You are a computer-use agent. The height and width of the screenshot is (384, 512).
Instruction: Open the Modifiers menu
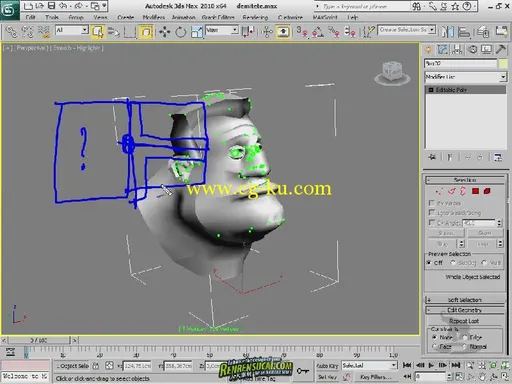(154, 17)
